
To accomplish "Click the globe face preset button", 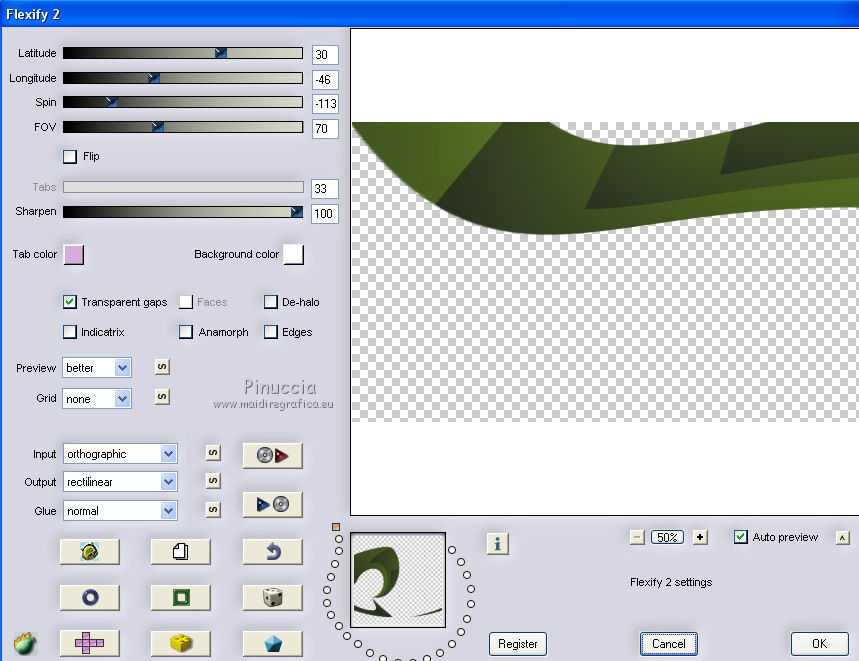I will click(89, 551).
